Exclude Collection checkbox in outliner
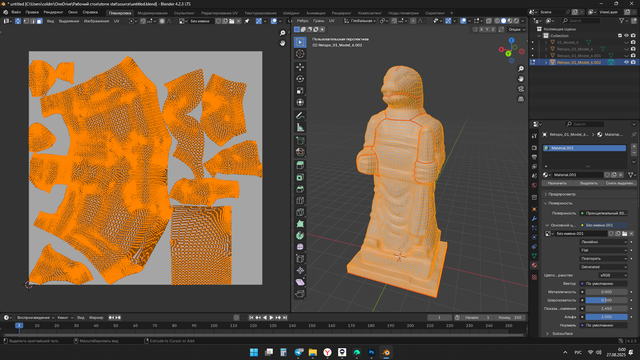This screenshot has width=640, height=360. (620, 36)
